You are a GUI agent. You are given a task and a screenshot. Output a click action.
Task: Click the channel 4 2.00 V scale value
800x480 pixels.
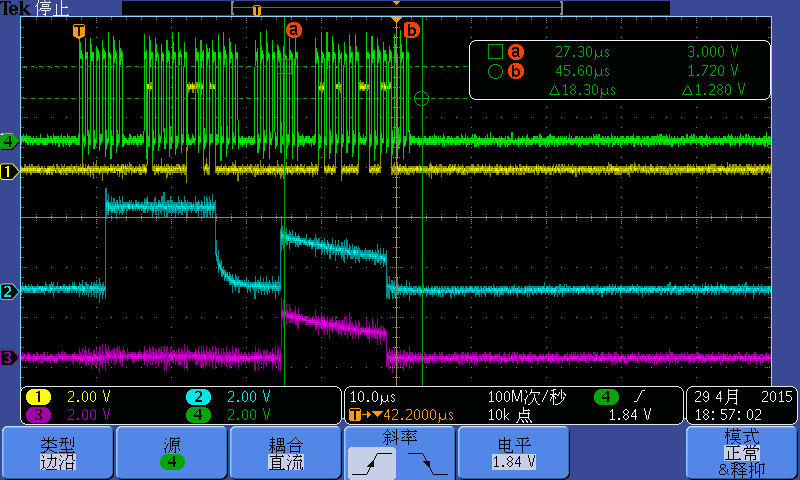click(x=248, y=415)
